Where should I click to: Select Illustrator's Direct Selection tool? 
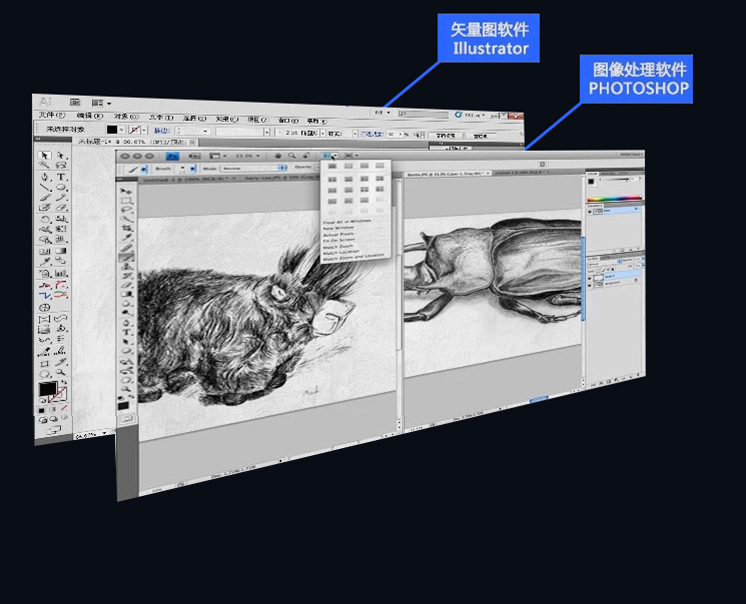[x=61, y=156]
